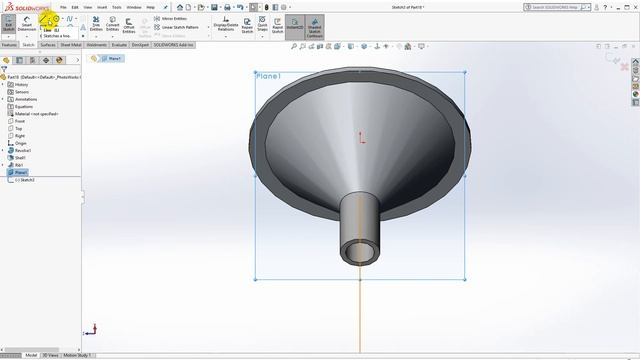
Task: Open the PropertyManager tab
Action: click(19, 60)
